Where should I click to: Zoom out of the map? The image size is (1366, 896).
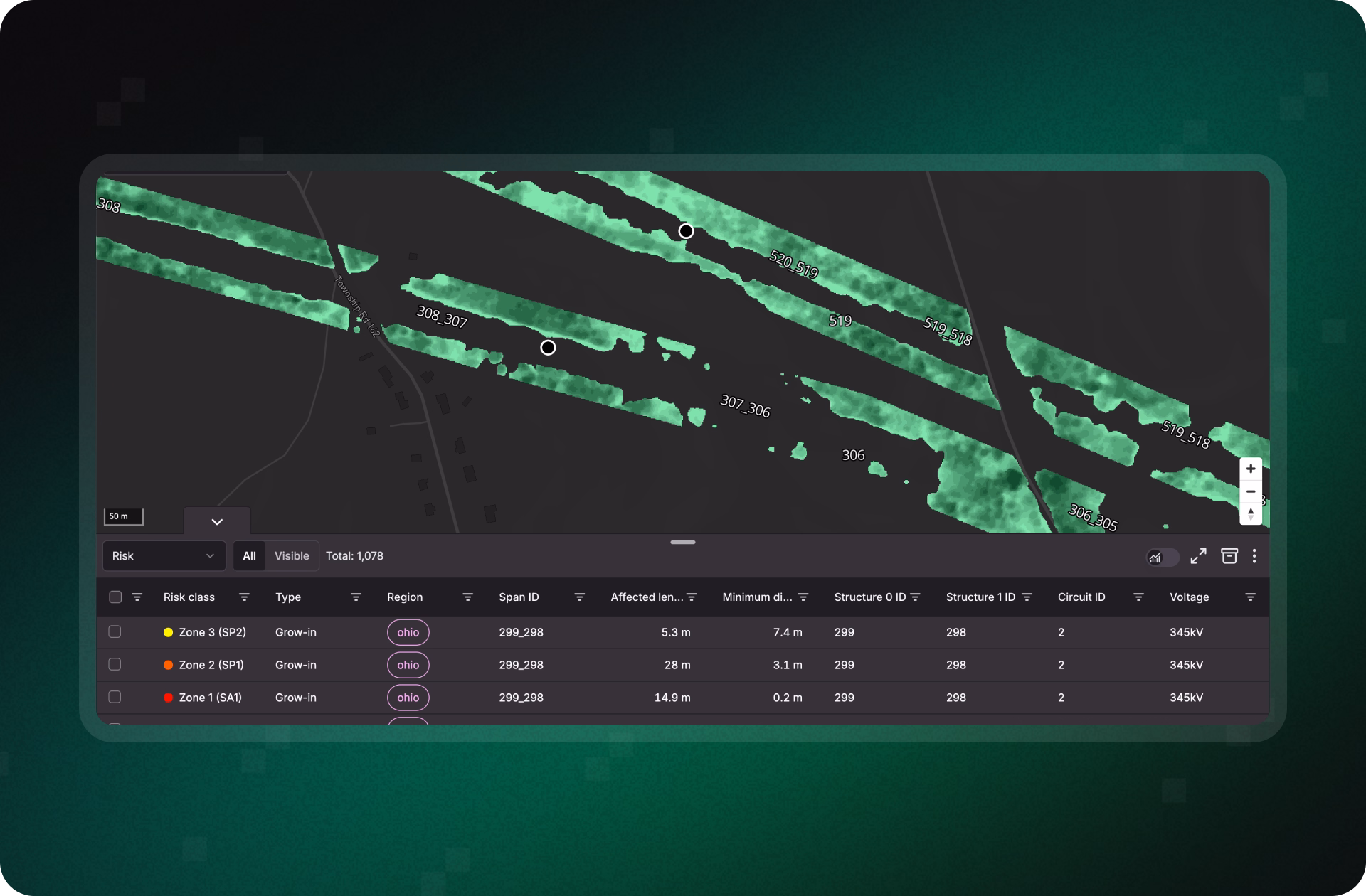click(1250, 492)
